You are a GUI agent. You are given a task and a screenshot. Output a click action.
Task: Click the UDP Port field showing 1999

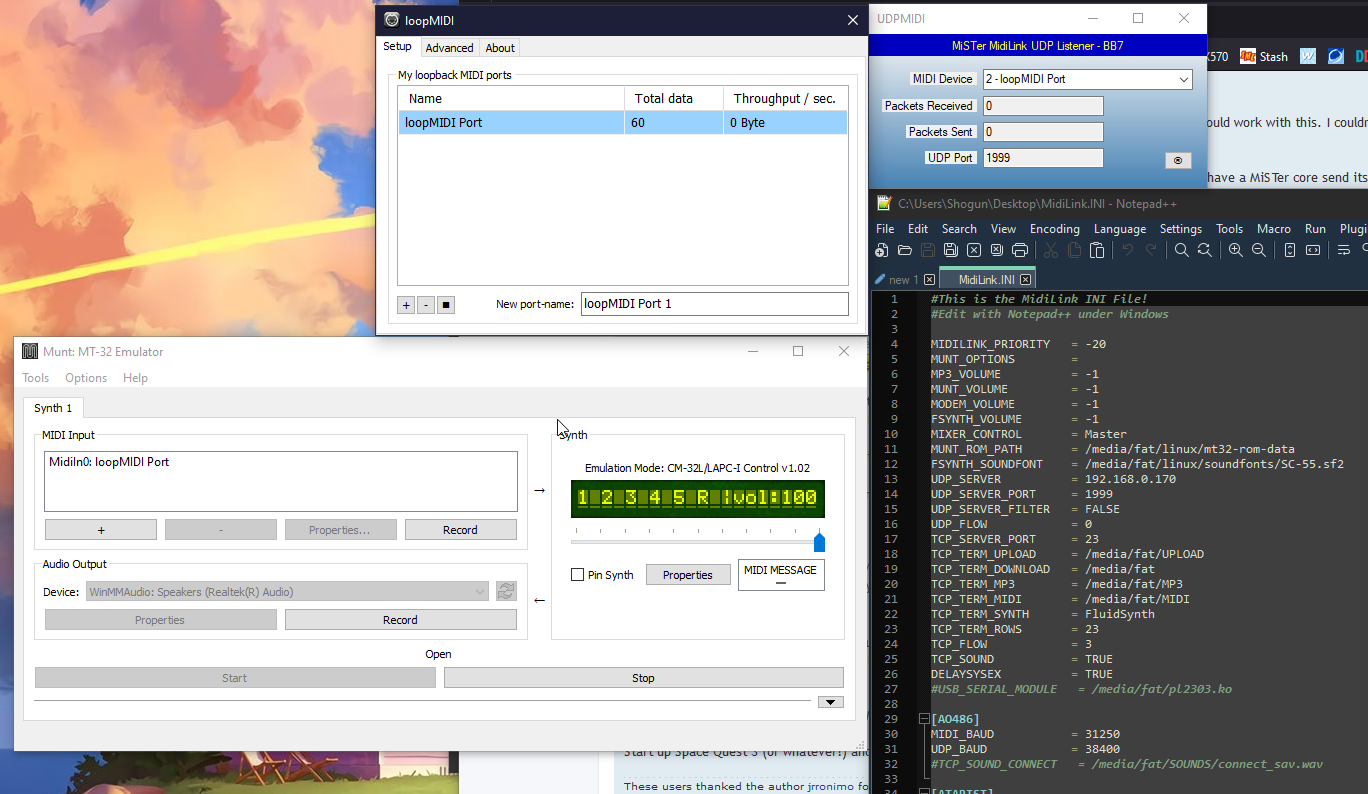pyautogui.click(x=1043, y=158)
